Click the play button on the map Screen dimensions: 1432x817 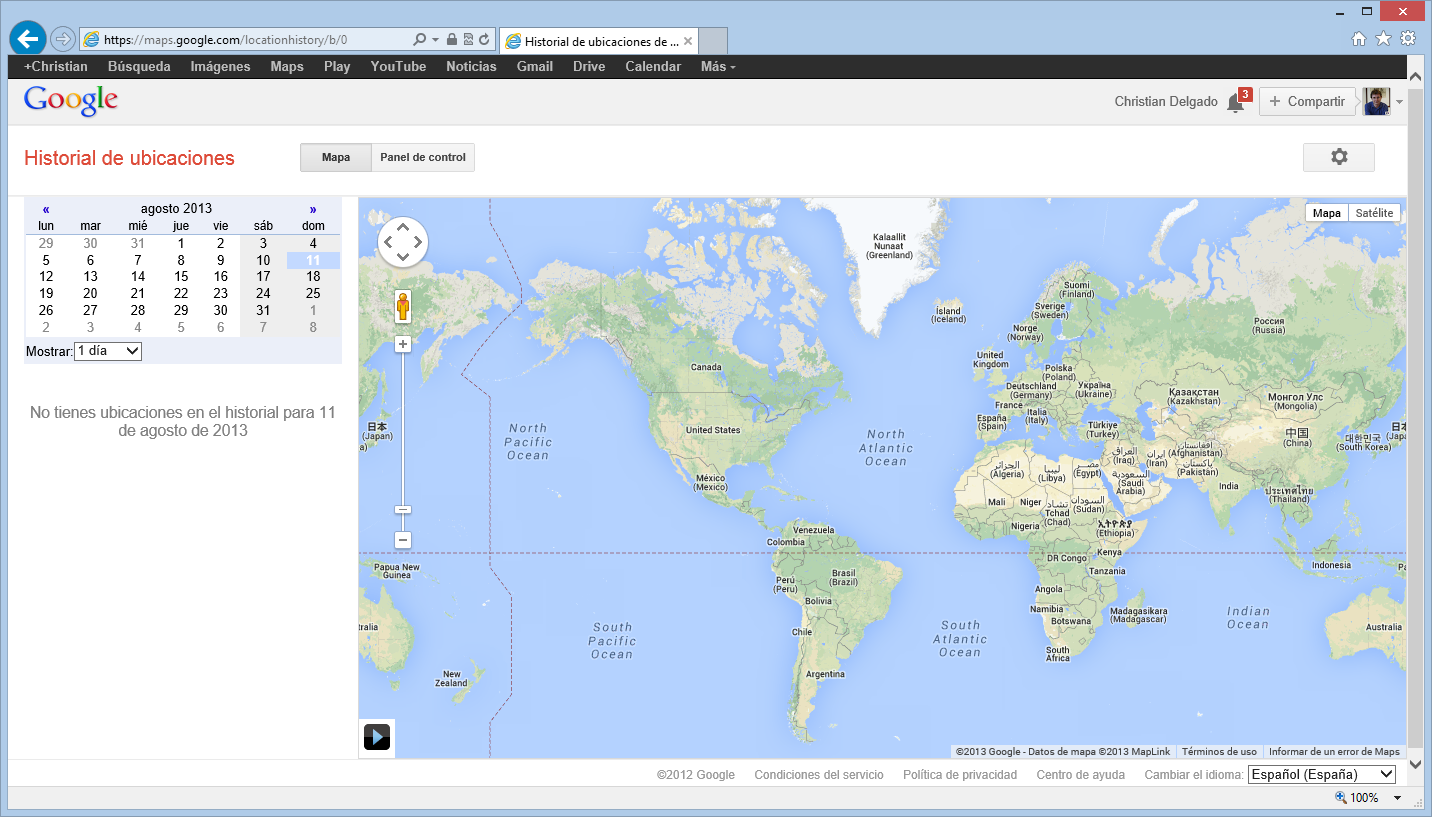click(377, 737)
